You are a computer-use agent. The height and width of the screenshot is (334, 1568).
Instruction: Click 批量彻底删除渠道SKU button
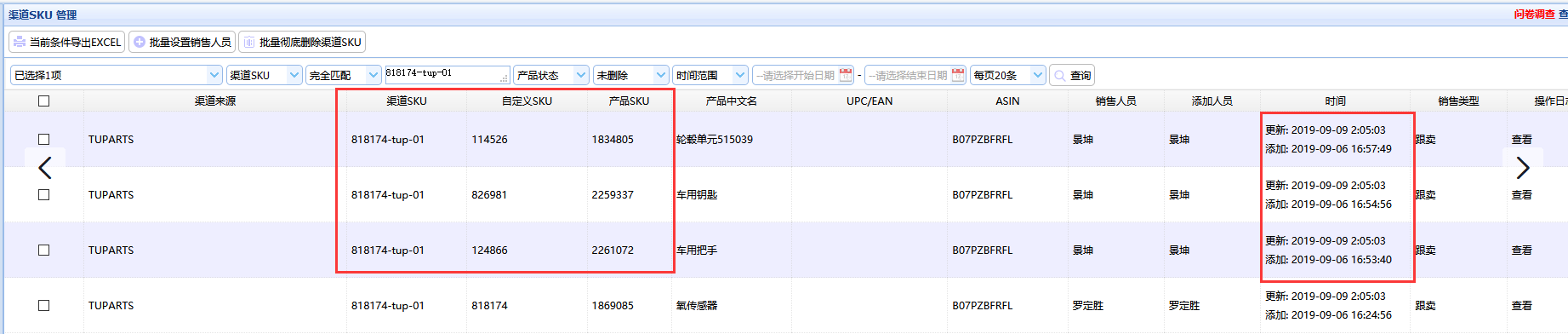[302, 42]
